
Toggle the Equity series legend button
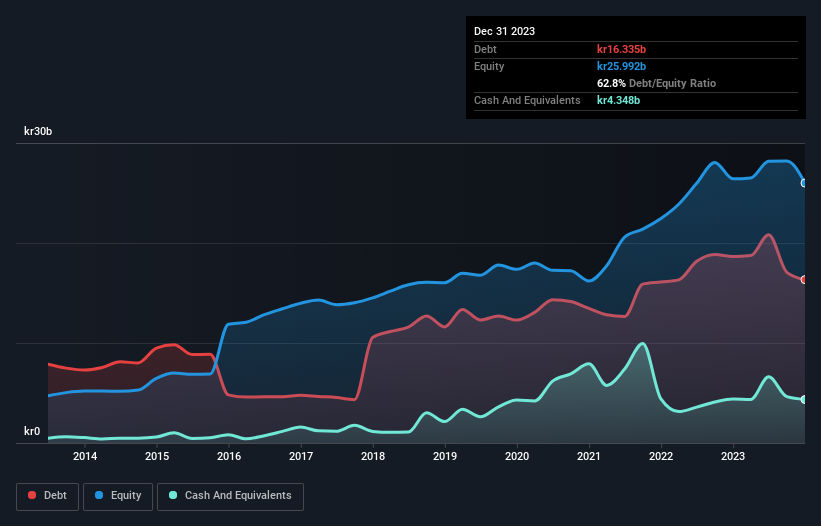pyautogui.click(x=118, y=496)
